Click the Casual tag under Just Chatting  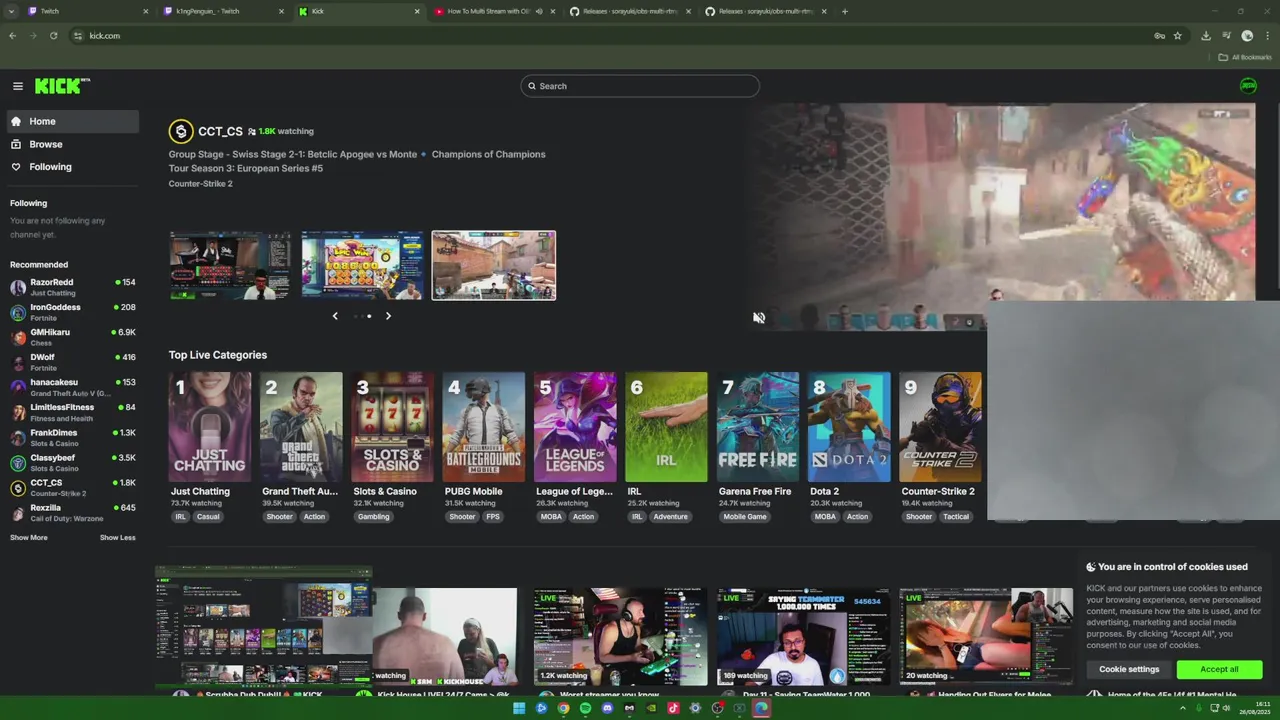pyautogui.click(x=208, y=517)
